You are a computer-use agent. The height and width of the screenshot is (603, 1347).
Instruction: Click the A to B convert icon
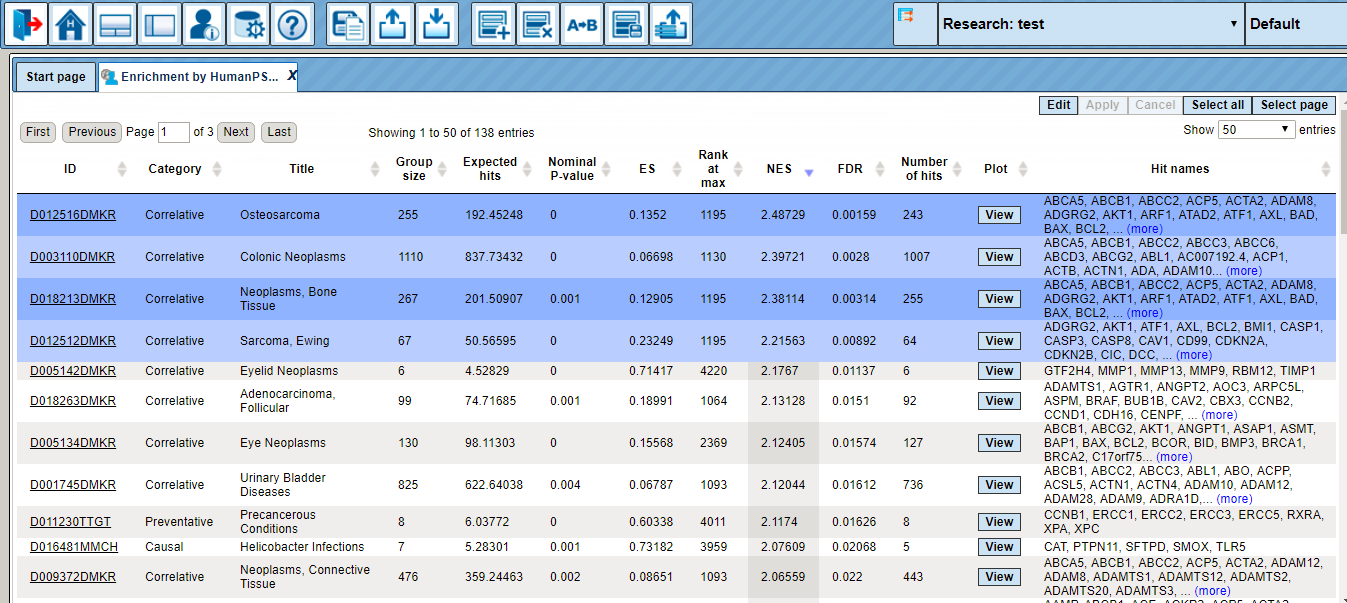pos(582,24)
